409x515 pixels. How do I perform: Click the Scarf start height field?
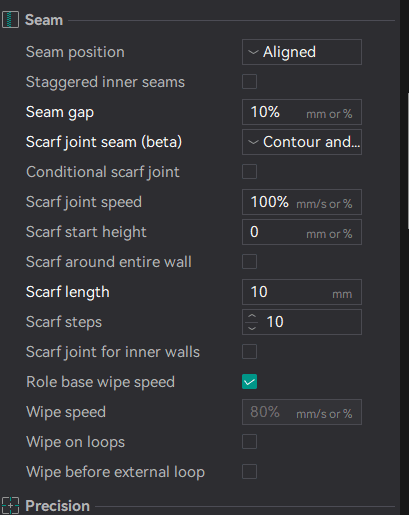pos(302,232)
